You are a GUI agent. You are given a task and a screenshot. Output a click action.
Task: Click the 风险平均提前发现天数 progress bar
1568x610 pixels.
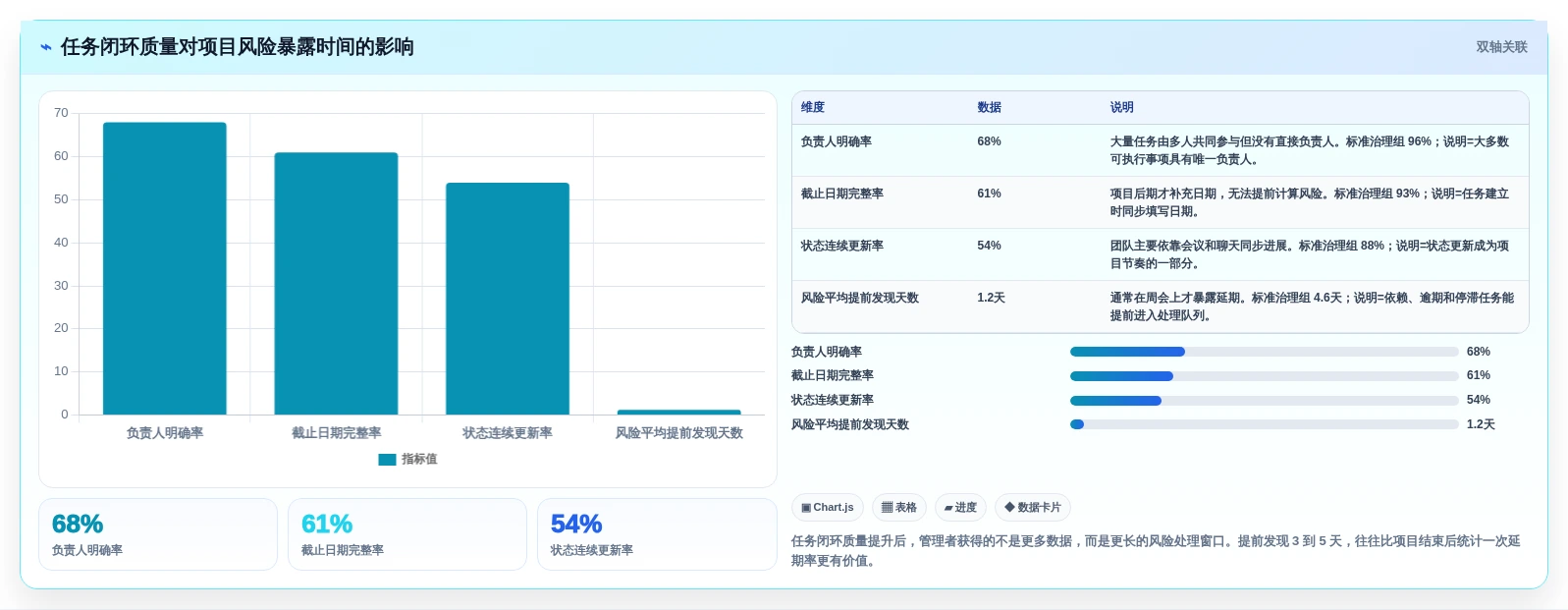point(1264,424)
